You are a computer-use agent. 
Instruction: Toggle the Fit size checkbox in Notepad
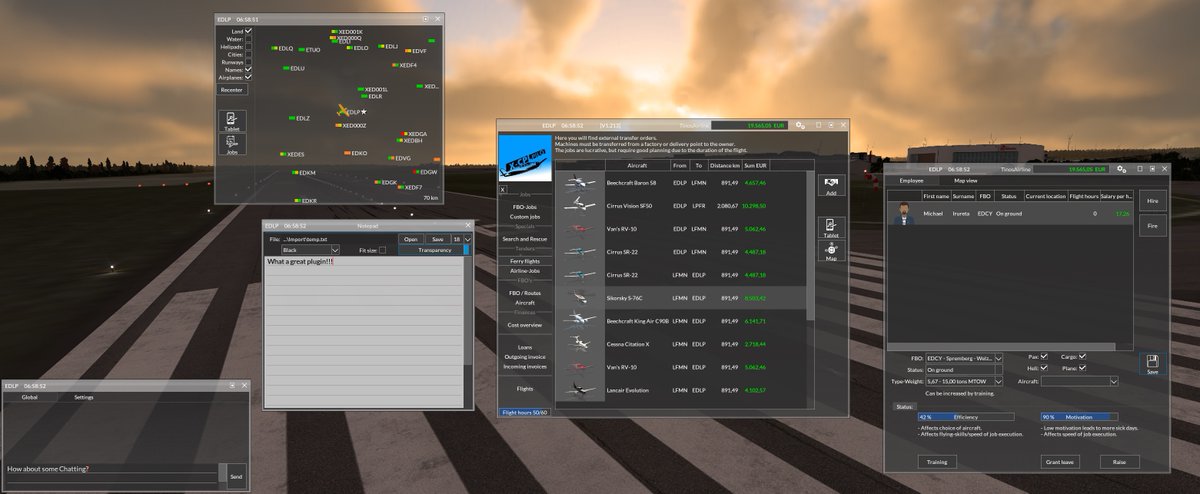[x=383, y=250]
